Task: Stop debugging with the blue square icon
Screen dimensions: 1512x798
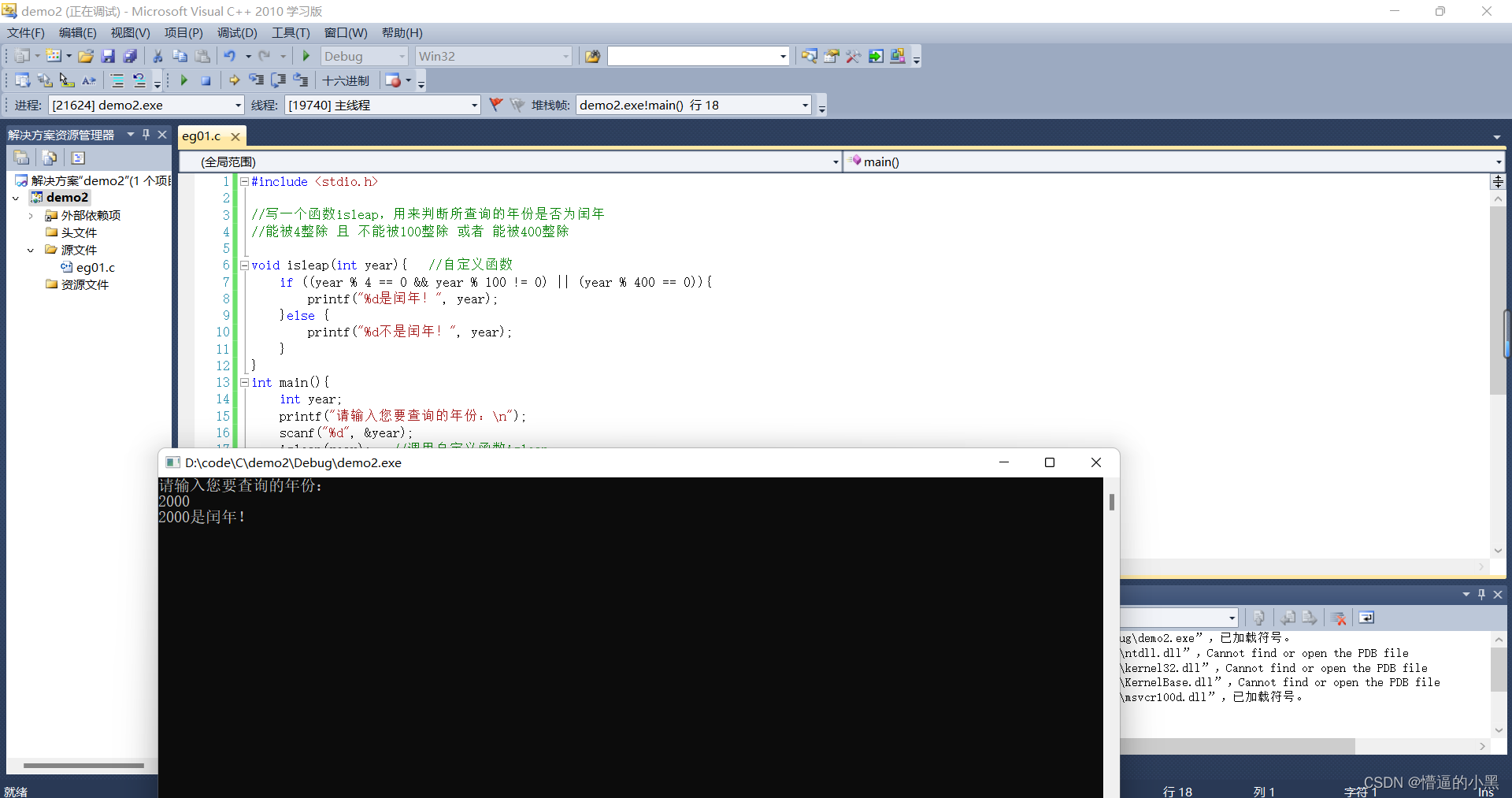Action: pos(206,80)
